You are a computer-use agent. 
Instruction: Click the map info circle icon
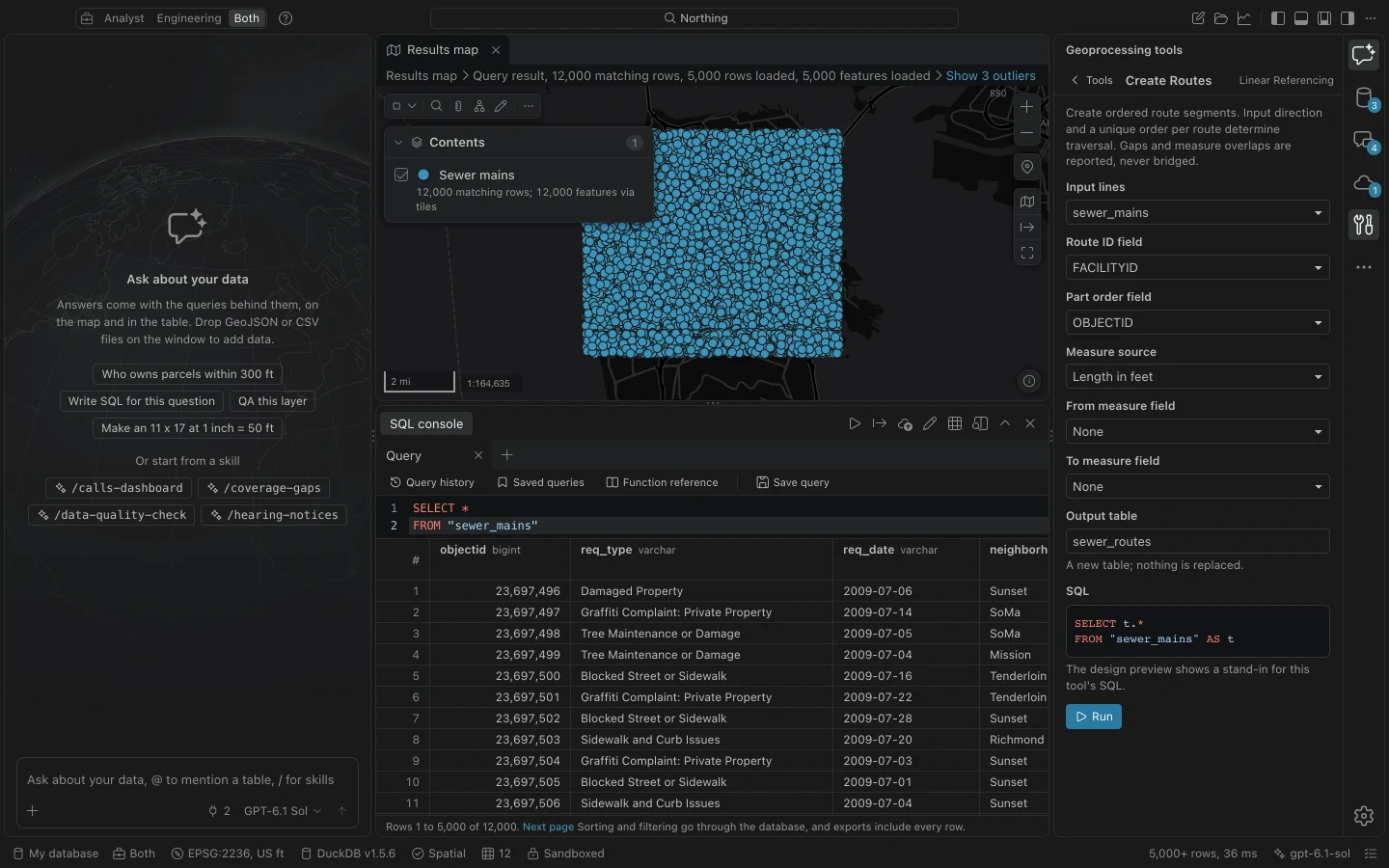tap(1029, 381)
